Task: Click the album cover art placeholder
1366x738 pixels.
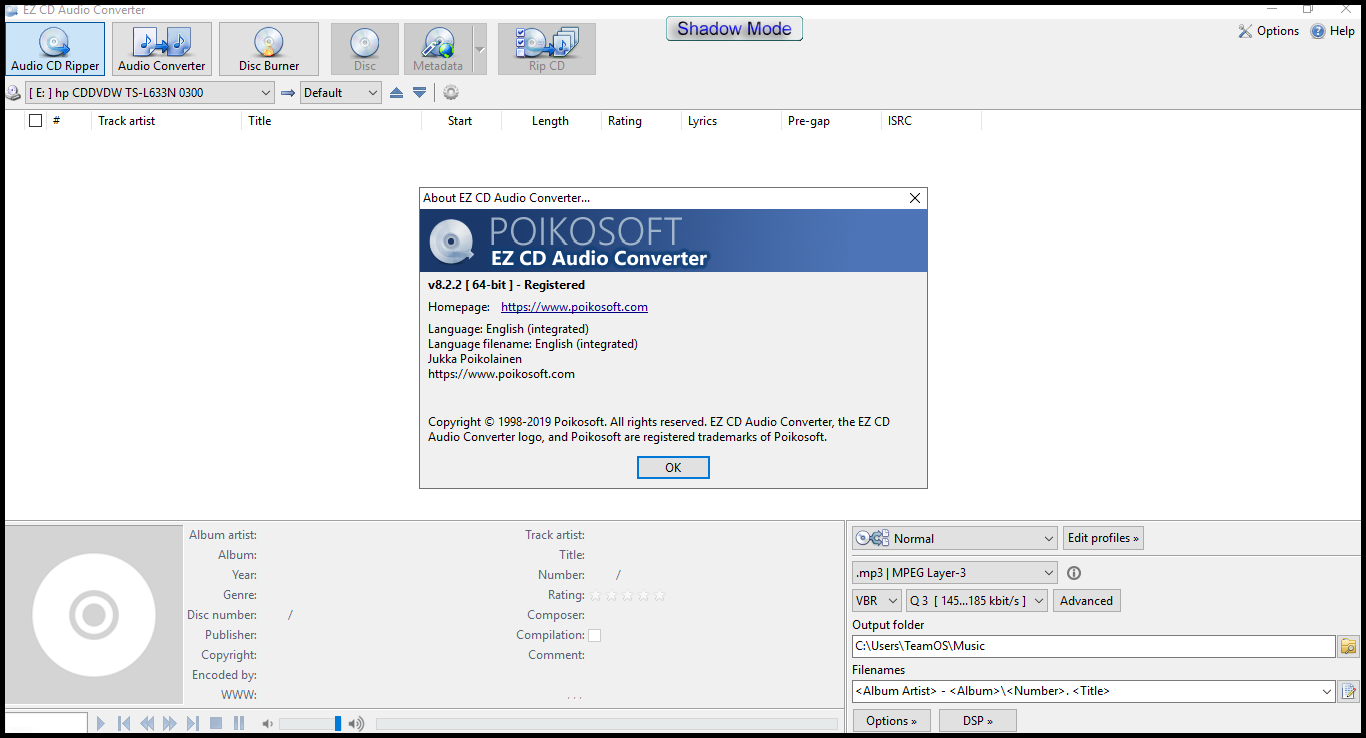Action: [94, 614]
